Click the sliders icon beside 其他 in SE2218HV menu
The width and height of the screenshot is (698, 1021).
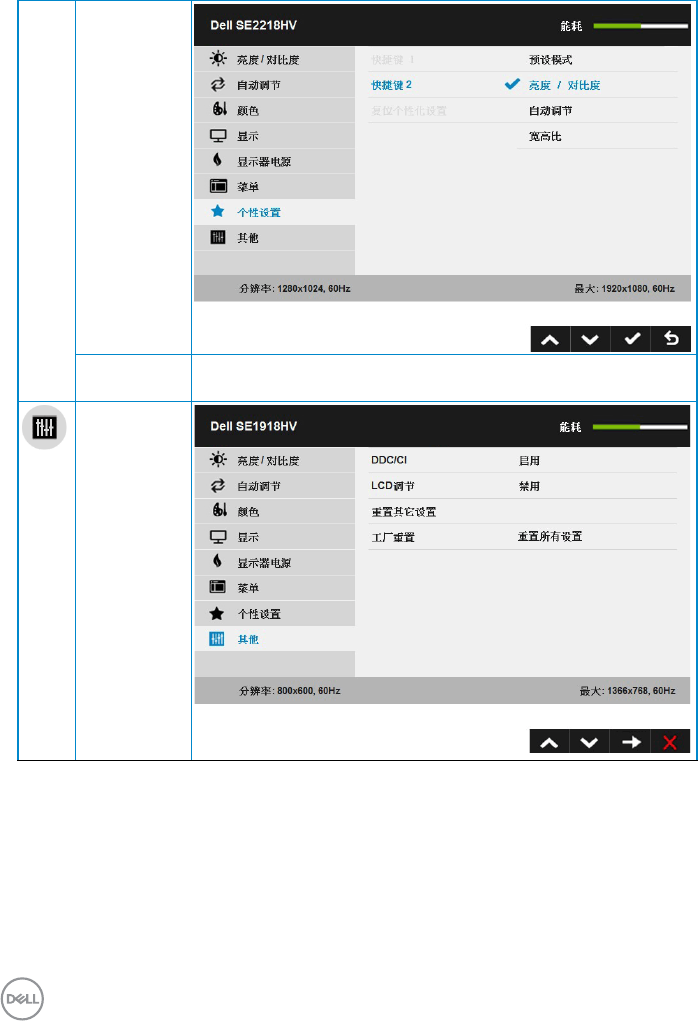pyautogui.click(x=218, y=237)
